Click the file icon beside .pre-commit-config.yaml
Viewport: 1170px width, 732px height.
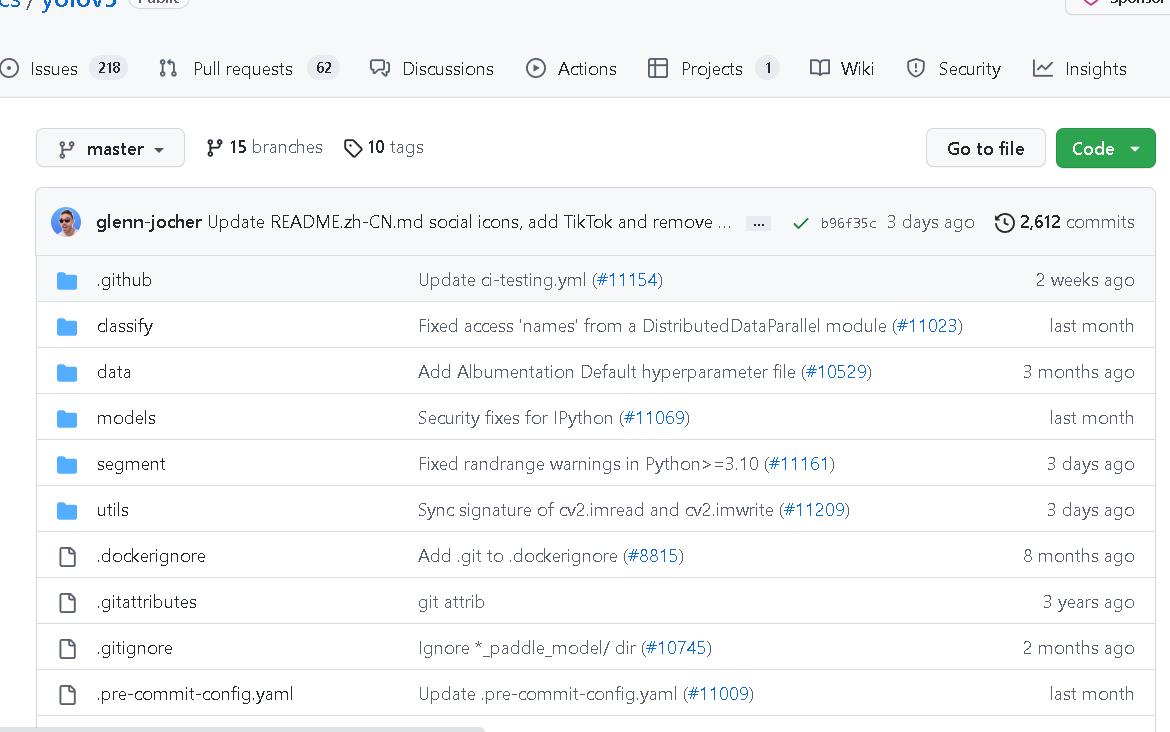[x=67, y=695]
